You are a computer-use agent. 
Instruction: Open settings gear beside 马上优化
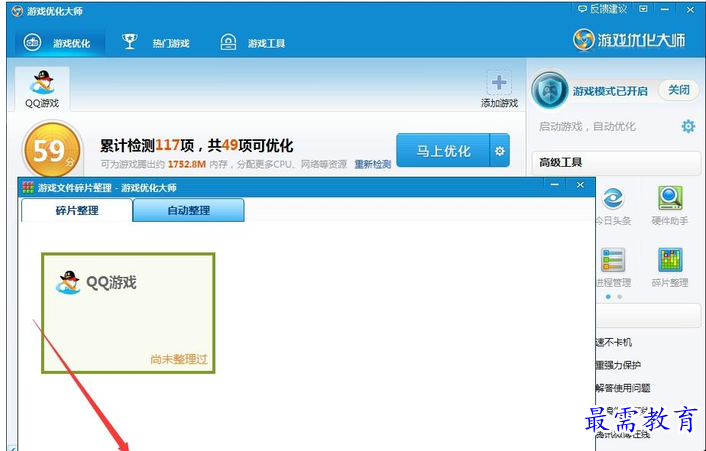pos(500,151)
